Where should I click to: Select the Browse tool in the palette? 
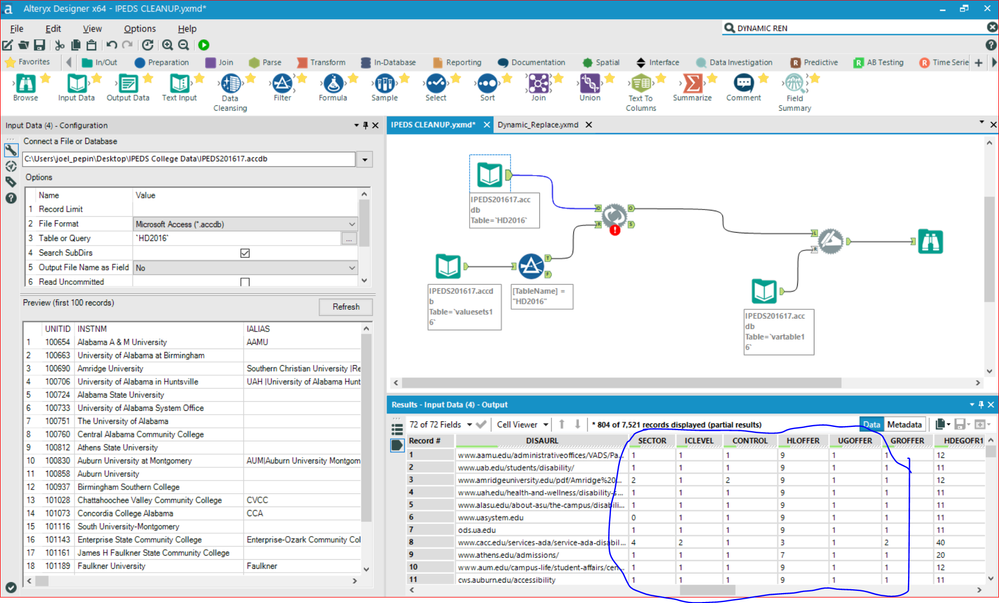point(25,87)
